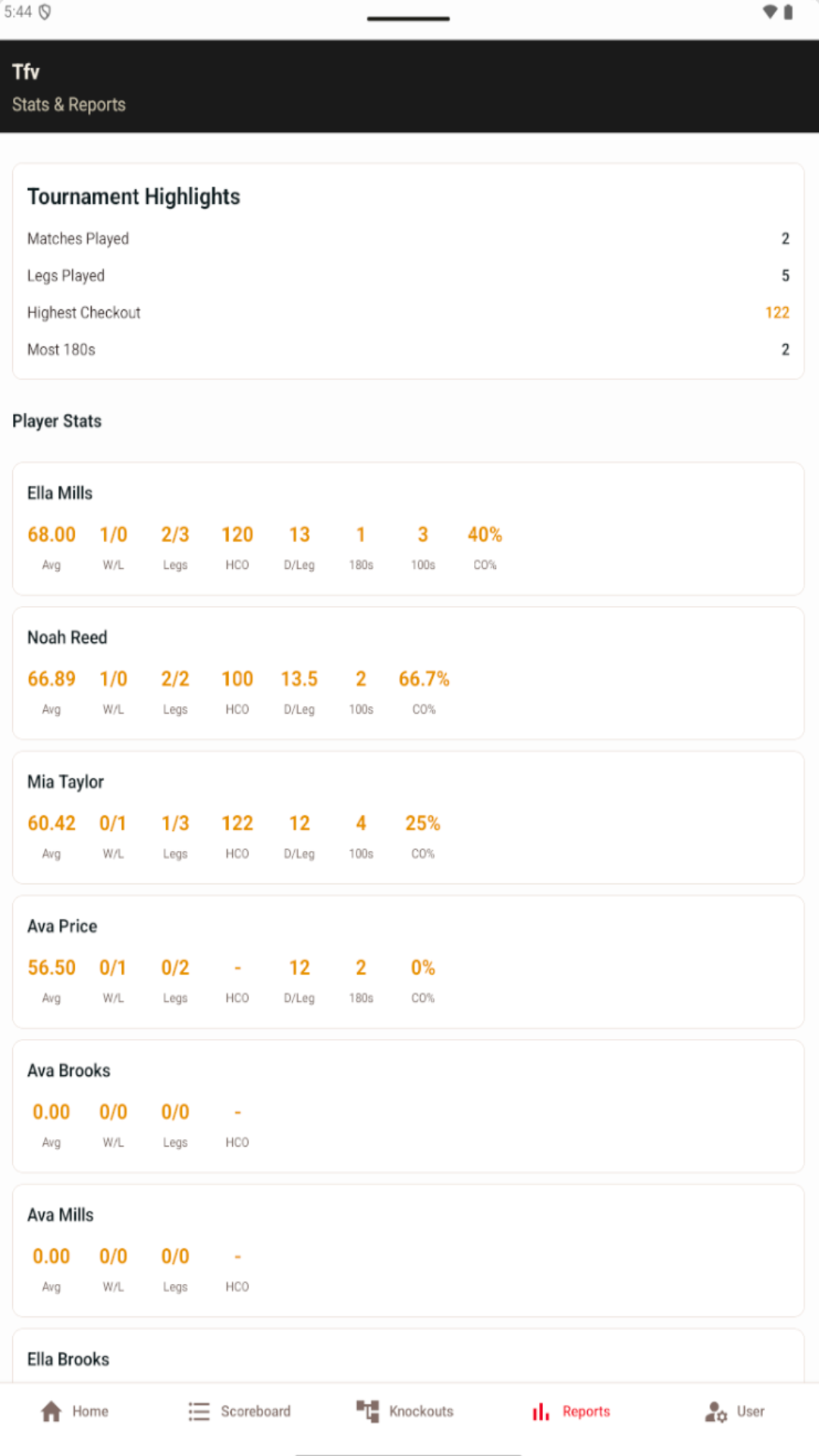
Task: Tap the Tournament Highlights heading
Action: point(133,196)
